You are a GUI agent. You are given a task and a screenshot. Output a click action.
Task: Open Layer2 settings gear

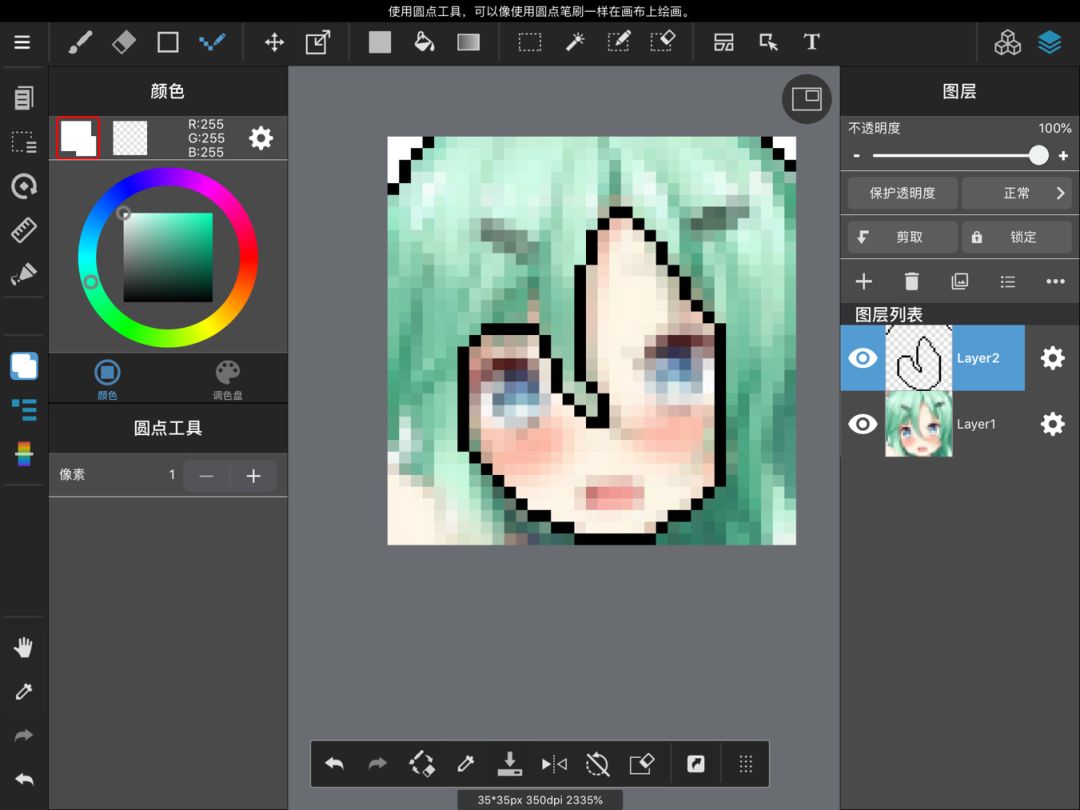[1052, 358]
